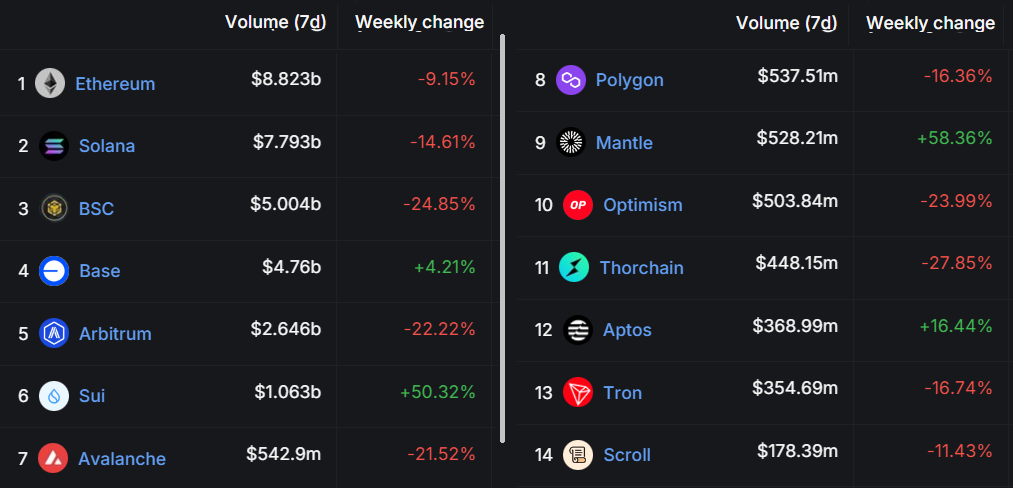Open the Thorchain name link
1013x488 pixels.
[x=641, y=268]
